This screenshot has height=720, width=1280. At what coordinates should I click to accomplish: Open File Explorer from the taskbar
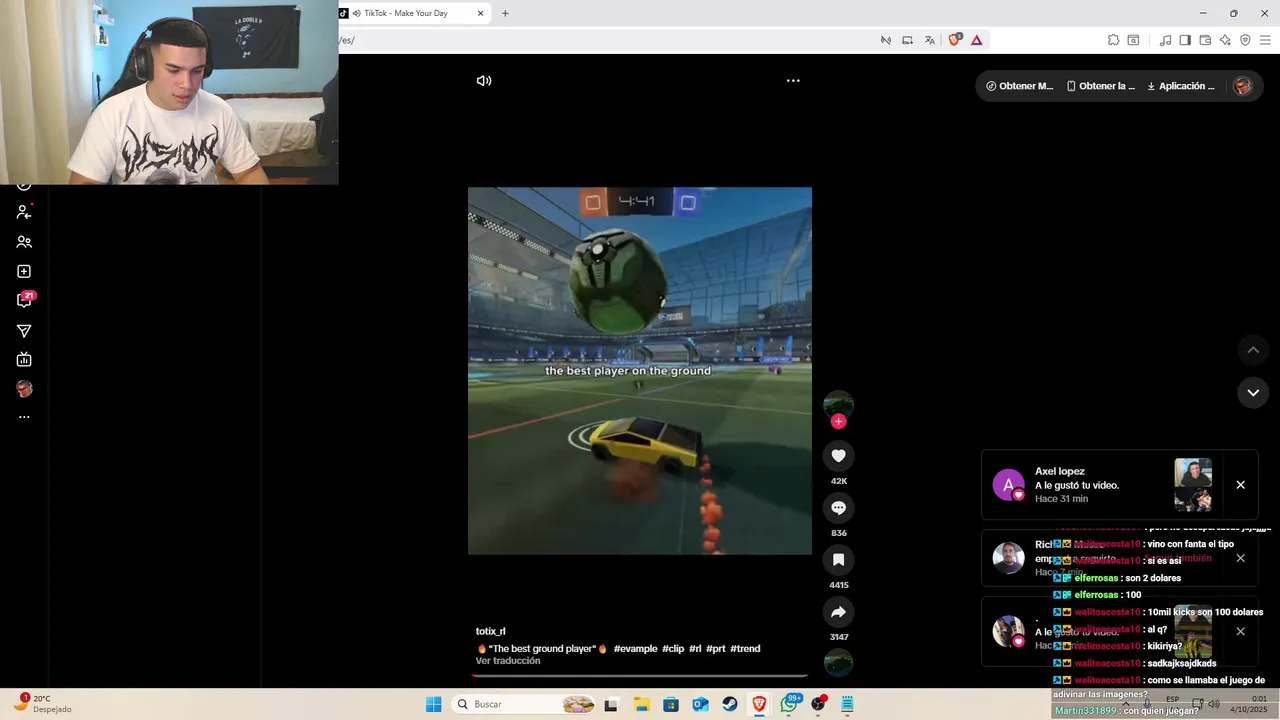tap(641, 704)
